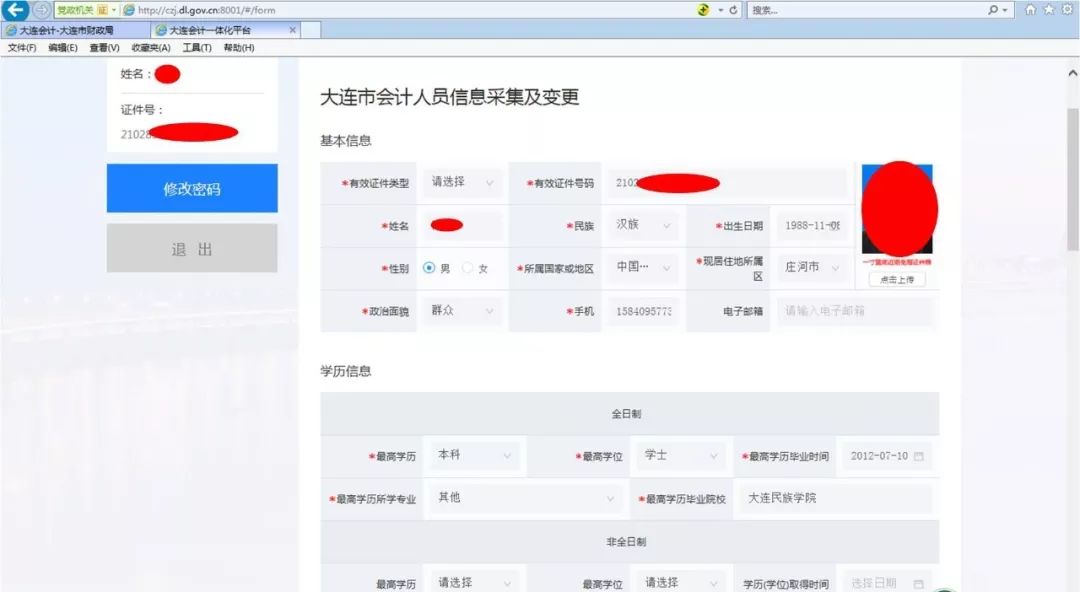Open the 最高学历 dropdown showing 本科
The image size is (1080, 592).
[x=472, y=454]
